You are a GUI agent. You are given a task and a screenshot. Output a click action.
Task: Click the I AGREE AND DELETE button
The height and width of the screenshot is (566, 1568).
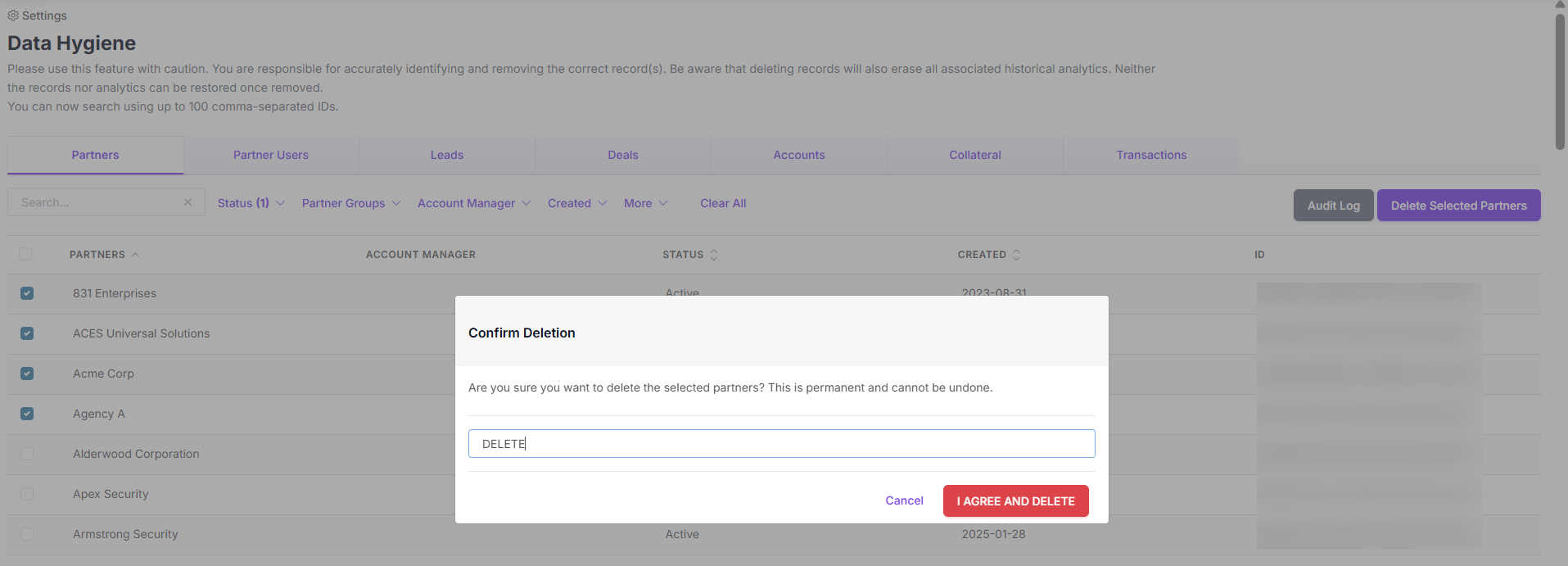1015,501
